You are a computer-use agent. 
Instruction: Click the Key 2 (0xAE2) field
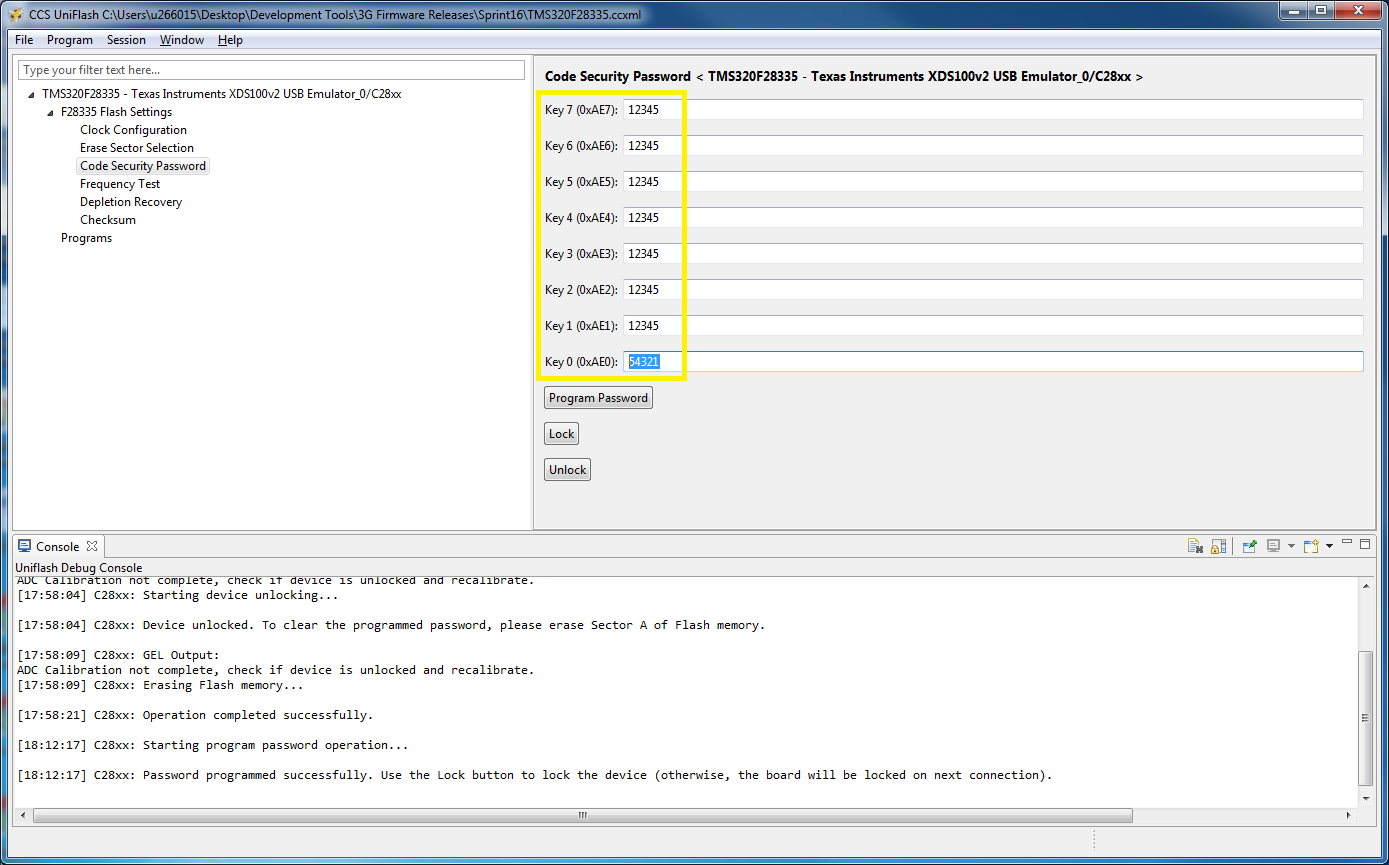pyautogui.click(x=993, y=290)
